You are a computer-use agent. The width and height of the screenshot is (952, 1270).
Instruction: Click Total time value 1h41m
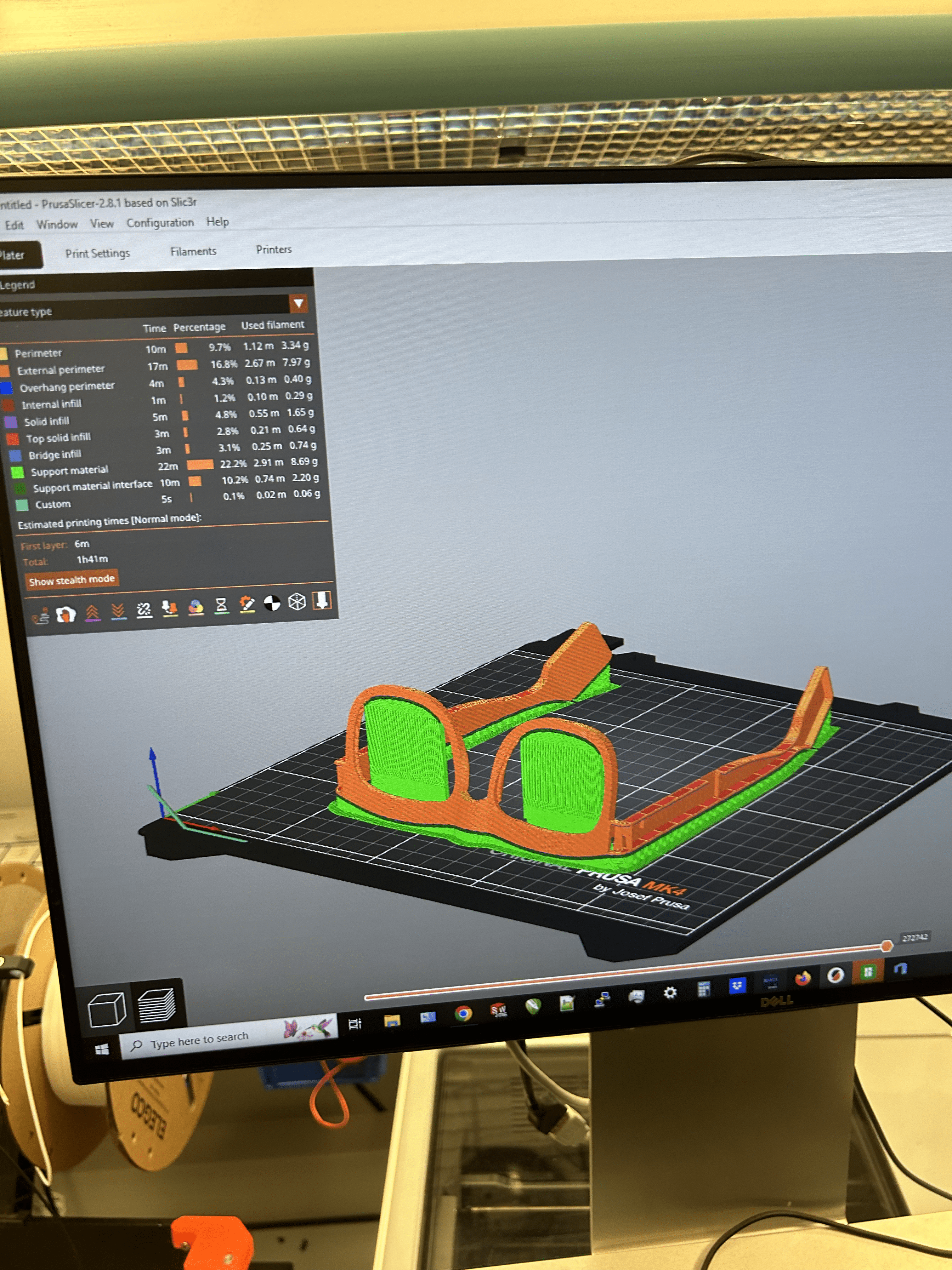(x=92, y=559)
